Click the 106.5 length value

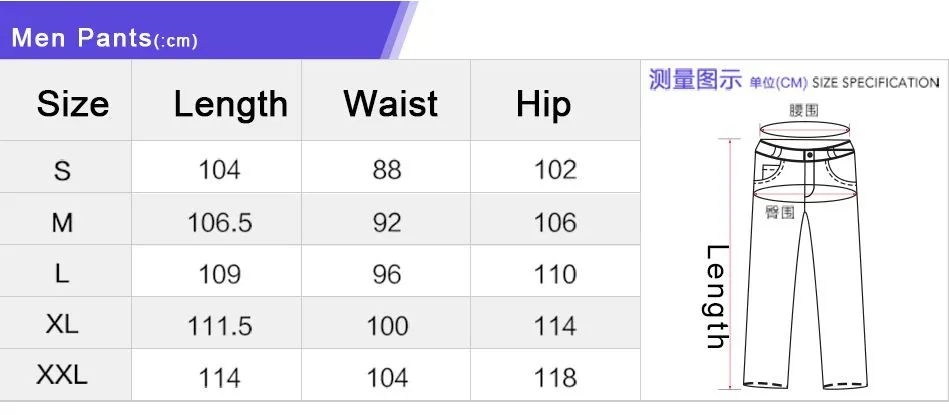[220, 223]
